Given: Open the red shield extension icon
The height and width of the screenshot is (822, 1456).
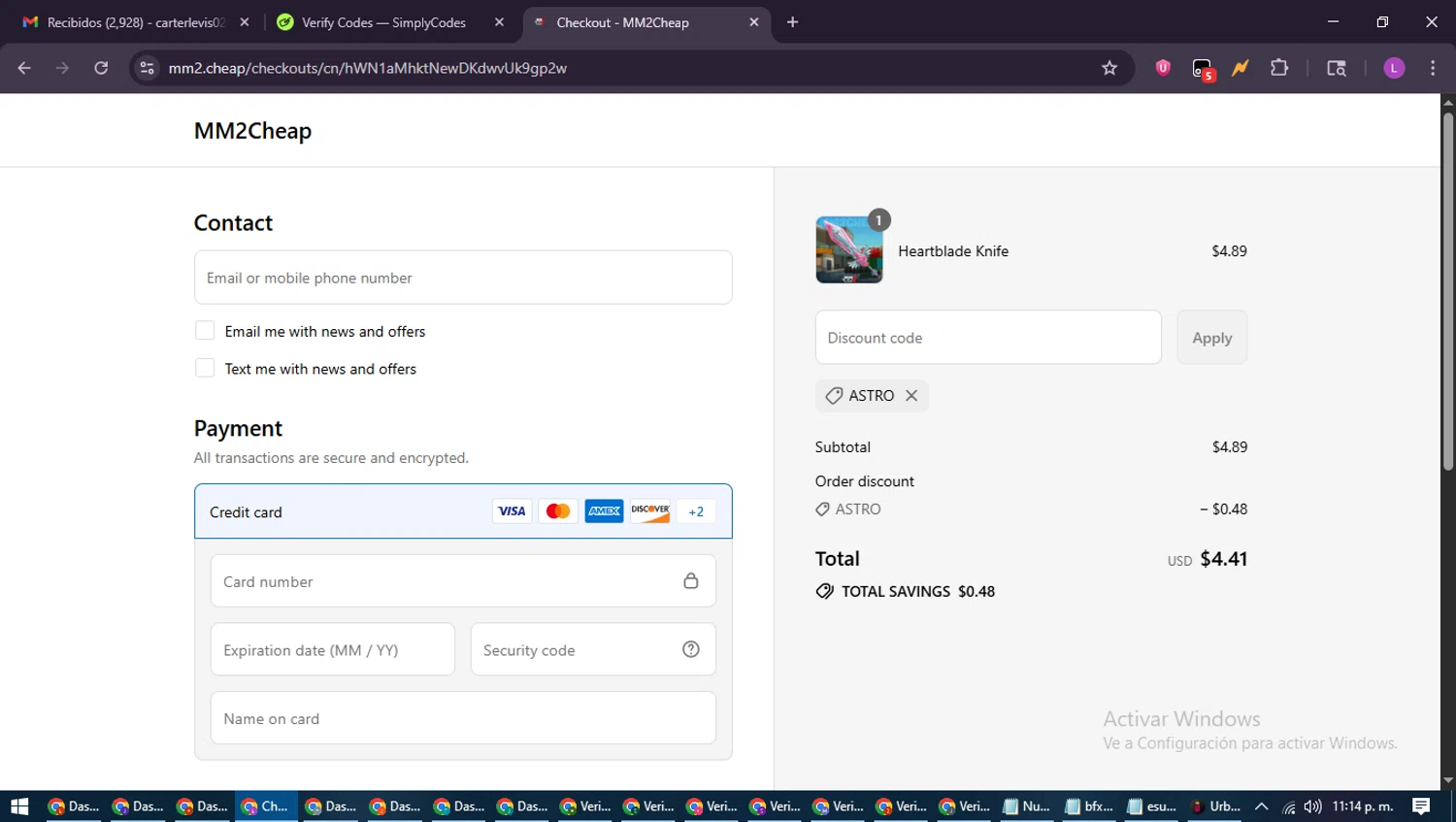Looking at the screenshot, I should pyautogui.click(x=1163, y=68).
